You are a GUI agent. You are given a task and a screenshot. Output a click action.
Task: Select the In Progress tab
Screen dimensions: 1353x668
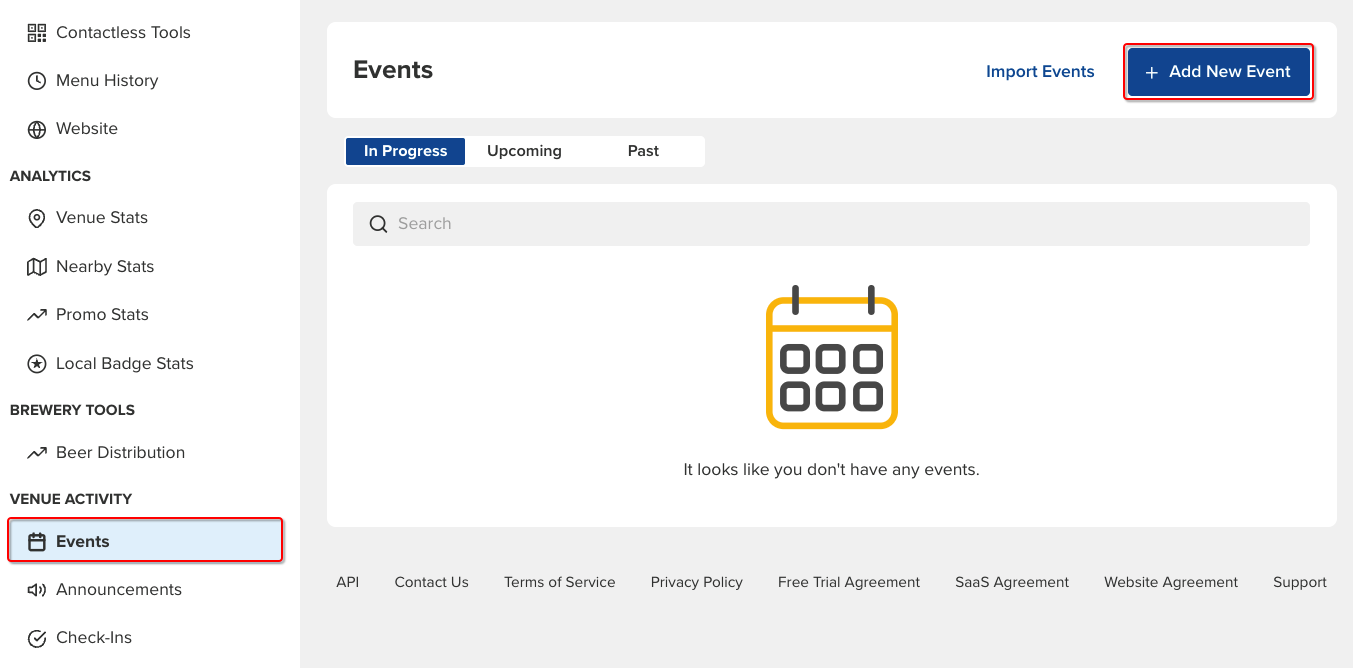405,151
